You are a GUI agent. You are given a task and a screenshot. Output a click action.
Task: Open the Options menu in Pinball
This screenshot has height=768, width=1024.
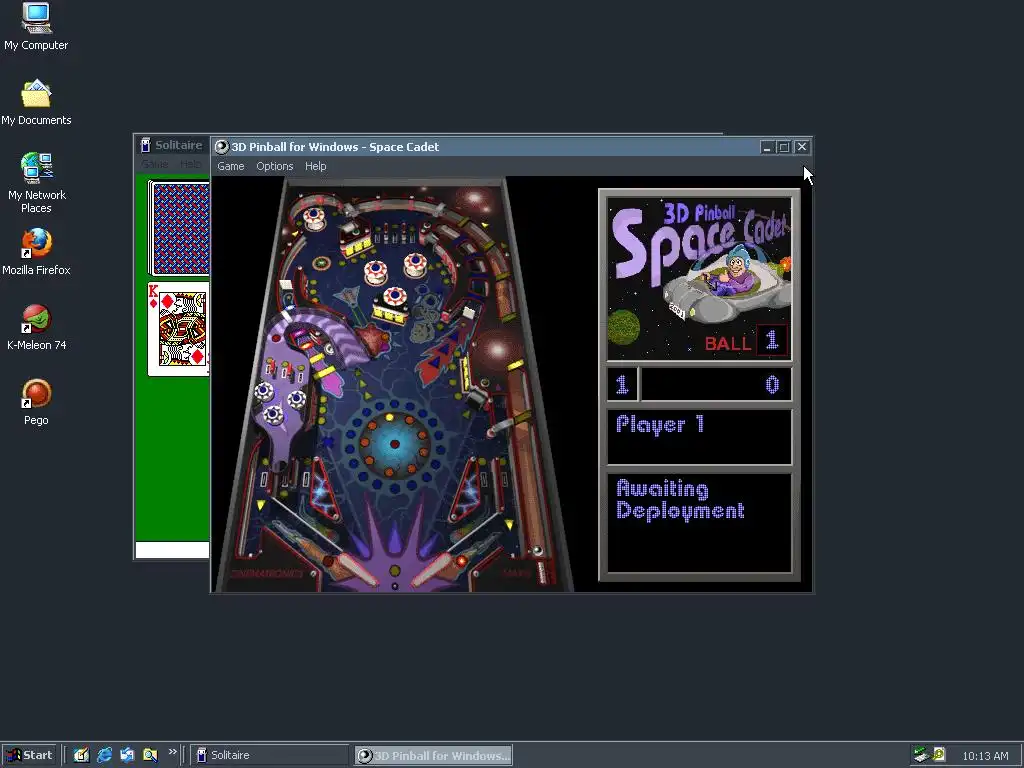274,166
